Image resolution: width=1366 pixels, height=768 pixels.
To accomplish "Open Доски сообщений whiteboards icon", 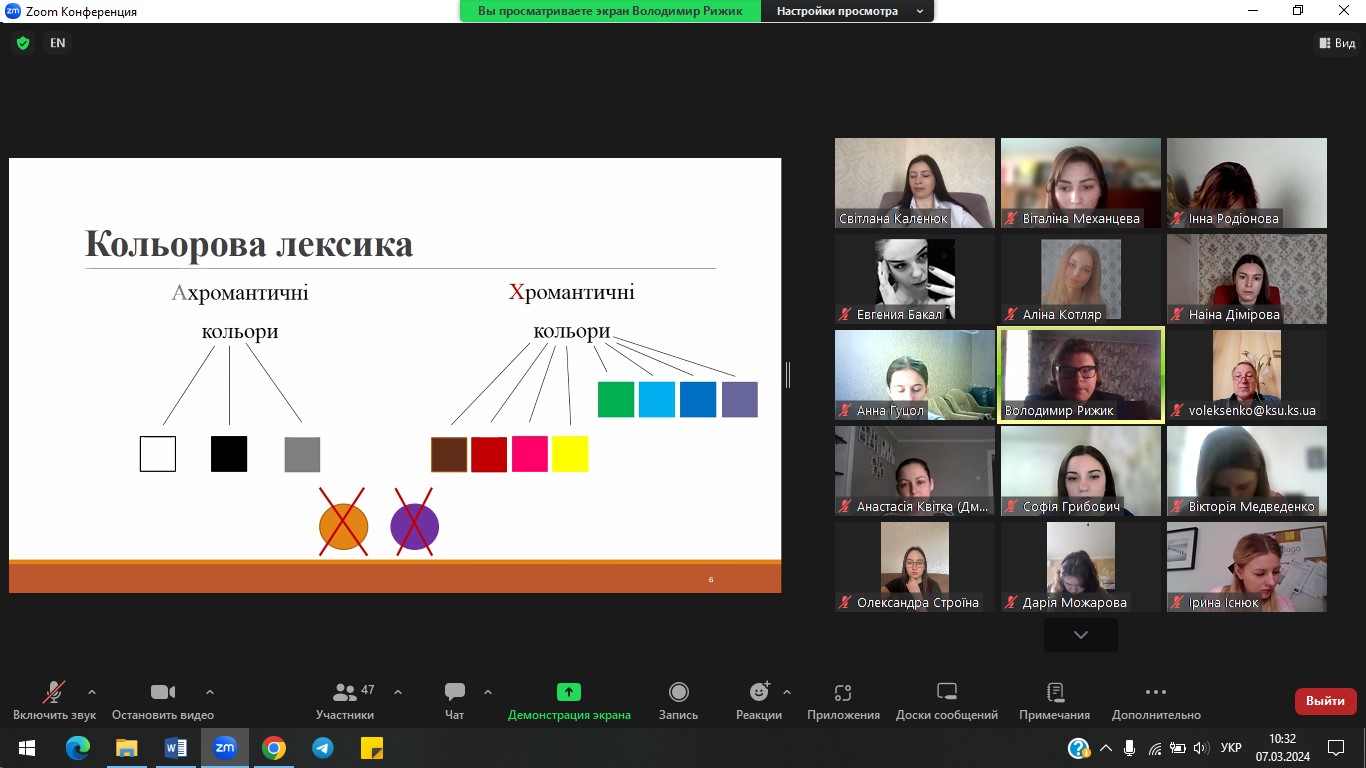I will 946,692.
